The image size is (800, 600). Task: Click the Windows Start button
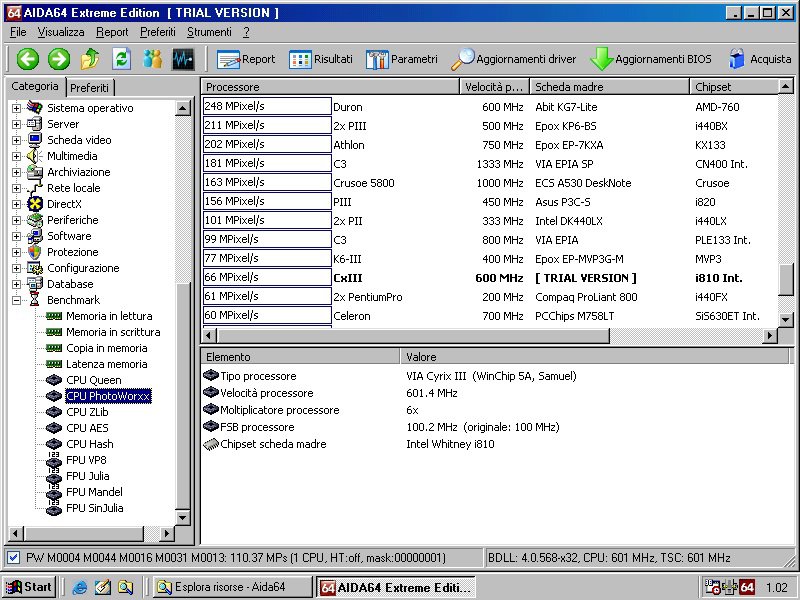coord(29,587)
